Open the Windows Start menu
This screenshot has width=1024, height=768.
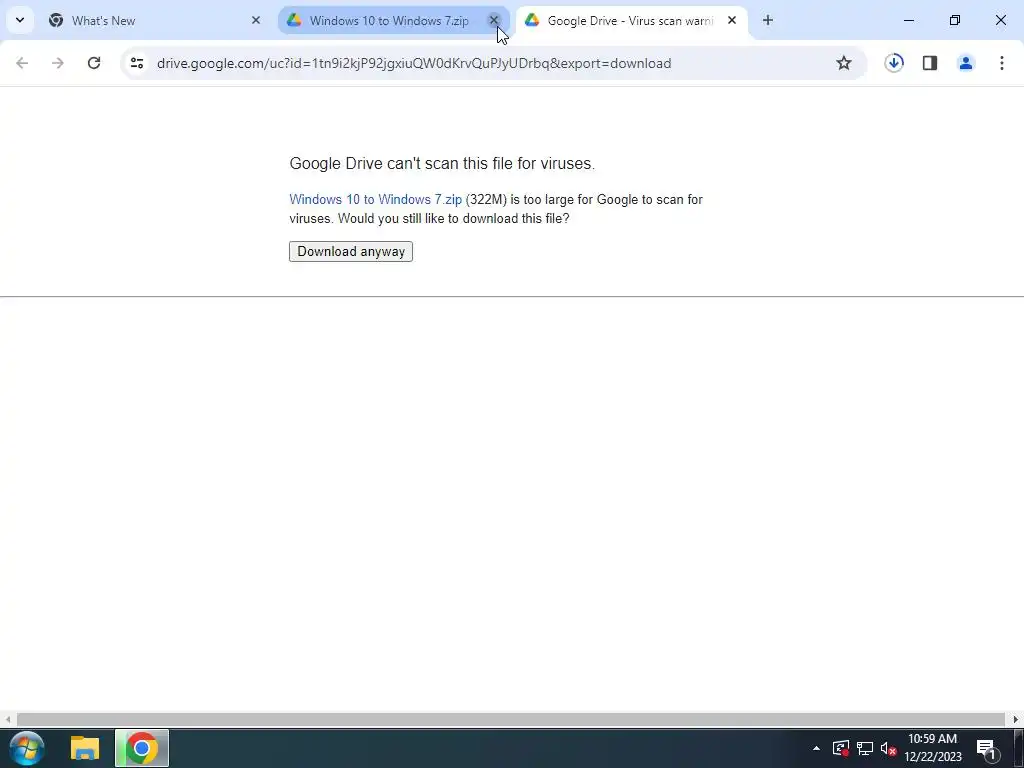[27, 748]
